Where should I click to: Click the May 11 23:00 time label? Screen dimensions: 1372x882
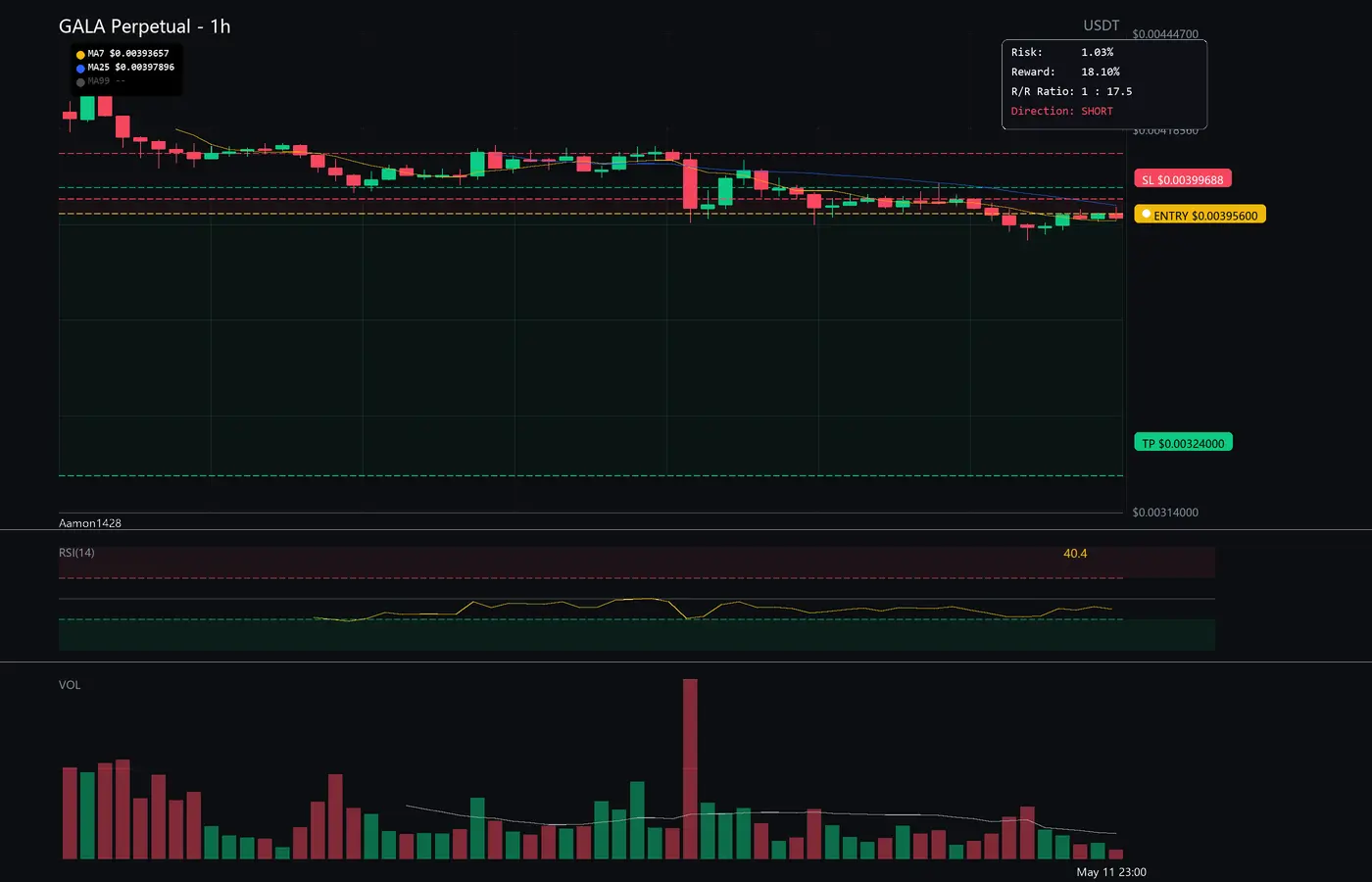click(1111, 872)
